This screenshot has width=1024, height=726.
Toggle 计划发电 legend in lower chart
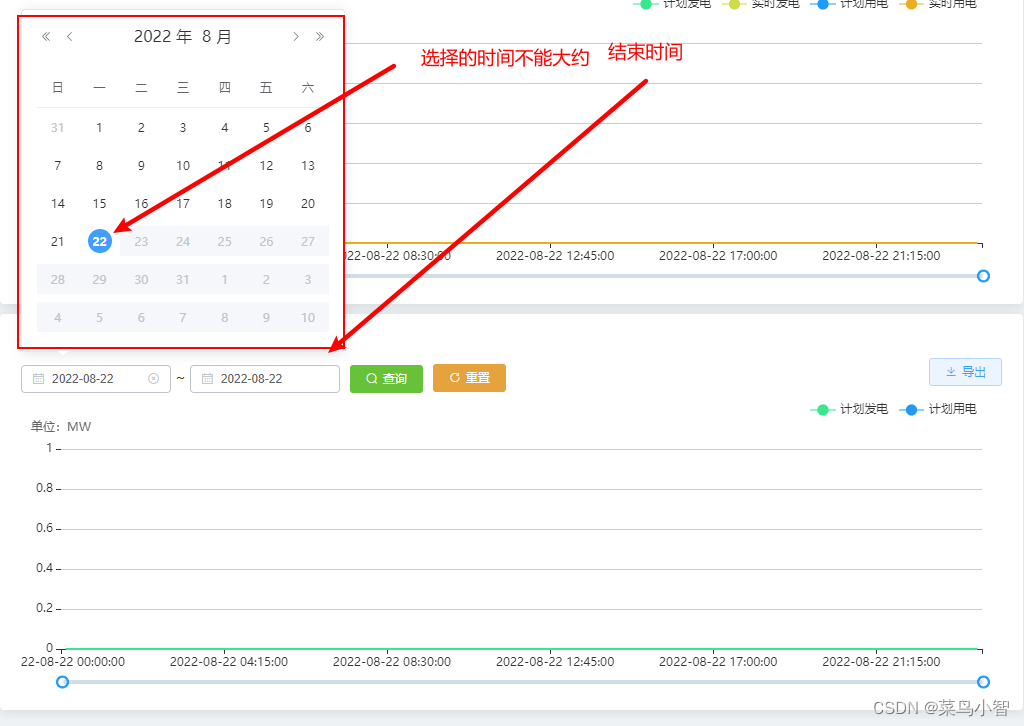[x=849, y=409]
